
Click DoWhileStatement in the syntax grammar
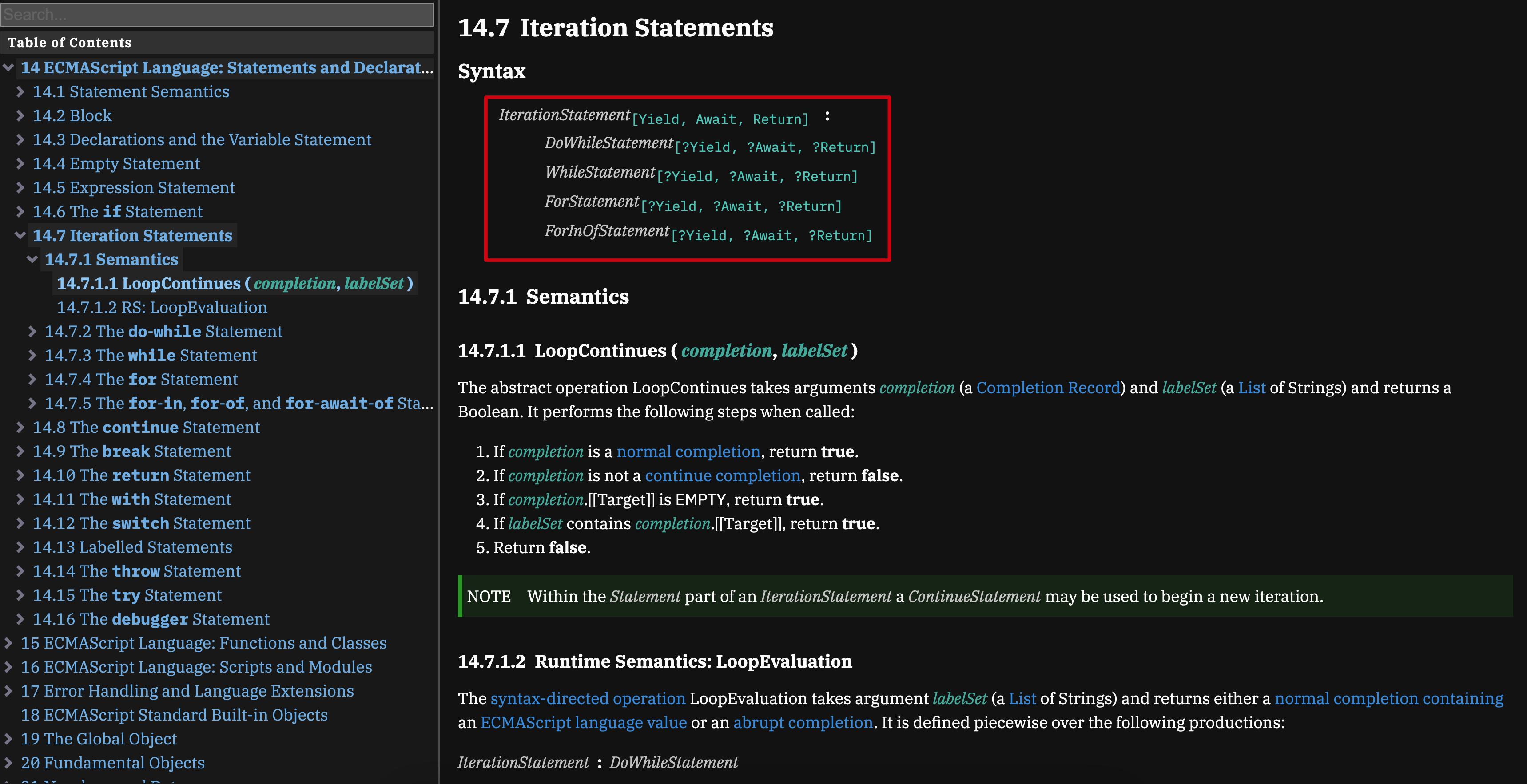[609, 143]
